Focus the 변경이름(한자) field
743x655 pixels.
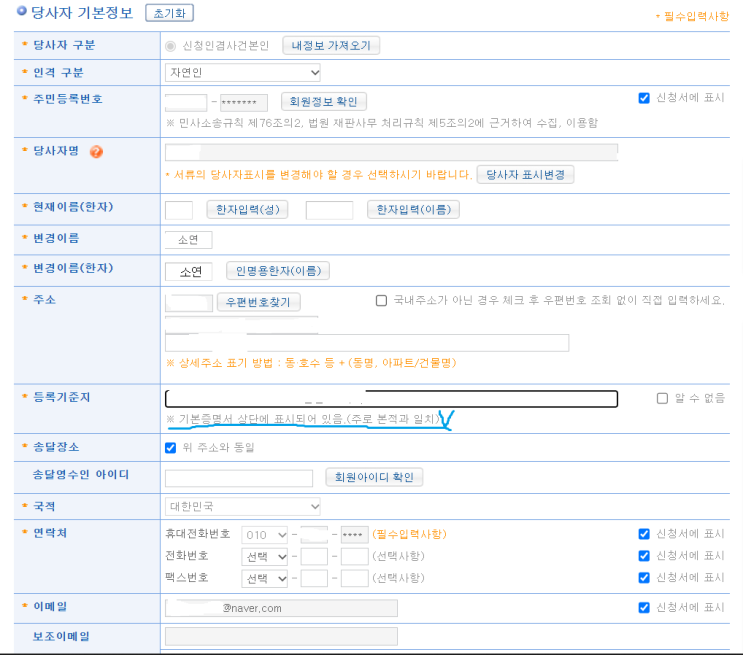(x=189, y=272)
